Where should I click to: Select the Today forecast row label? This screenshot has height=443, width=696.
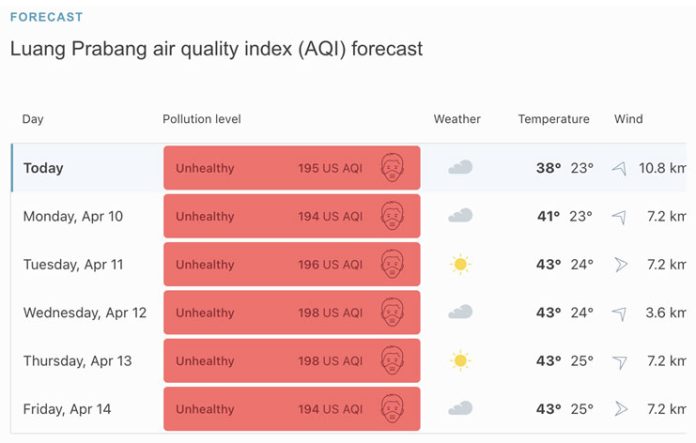pyautogui.click(x=44, y=168)
